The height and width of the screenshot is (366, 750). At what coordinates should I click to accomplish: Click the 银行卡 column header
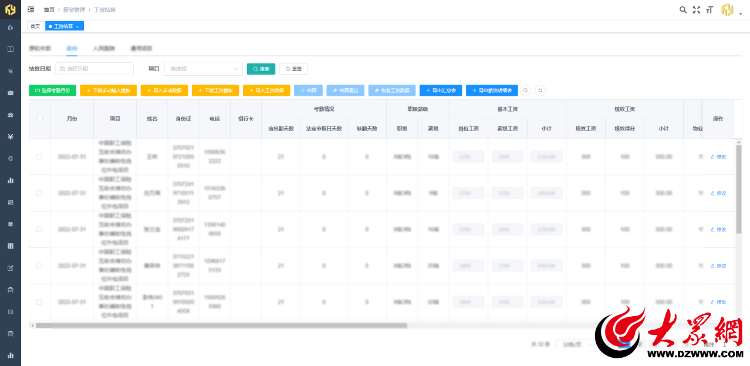point(246,119)
